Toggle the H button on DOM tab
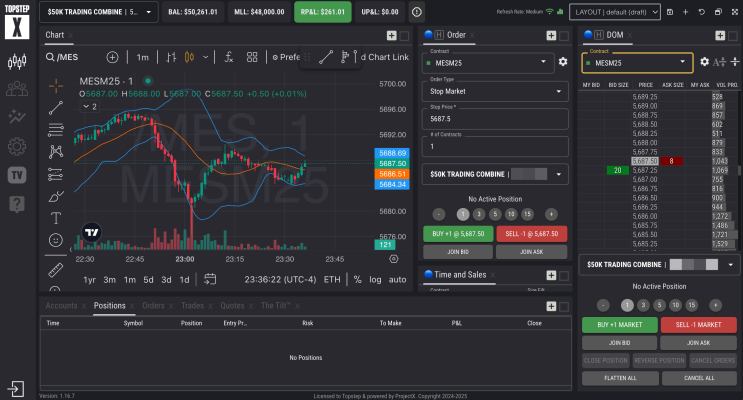 [x=599, y=35]
